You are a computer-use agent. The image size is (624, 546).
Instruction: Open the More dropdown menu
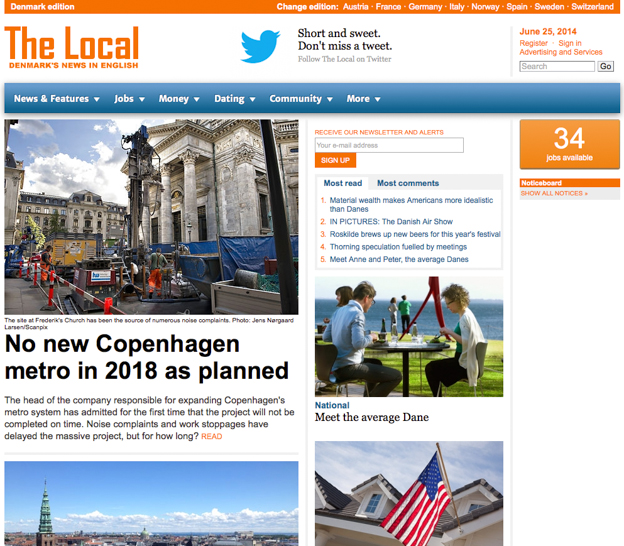[x=363, y=99]
